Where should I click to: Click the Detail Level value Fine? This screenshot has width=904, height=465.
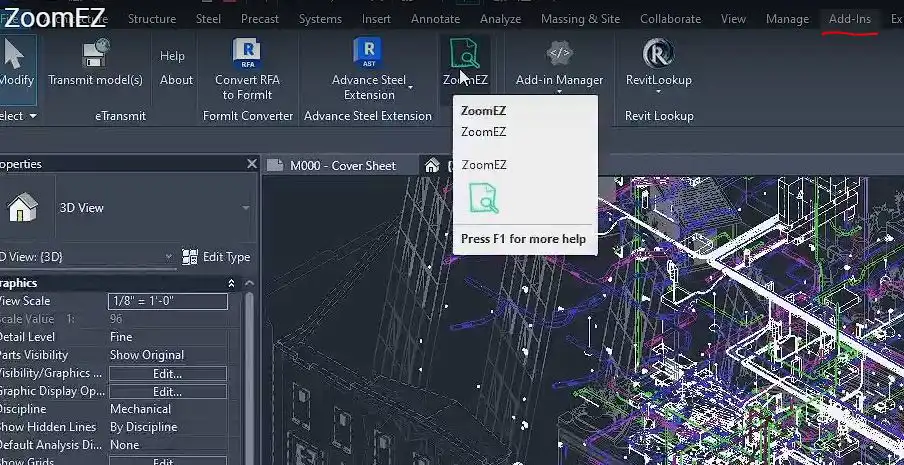tap(168, 337)
